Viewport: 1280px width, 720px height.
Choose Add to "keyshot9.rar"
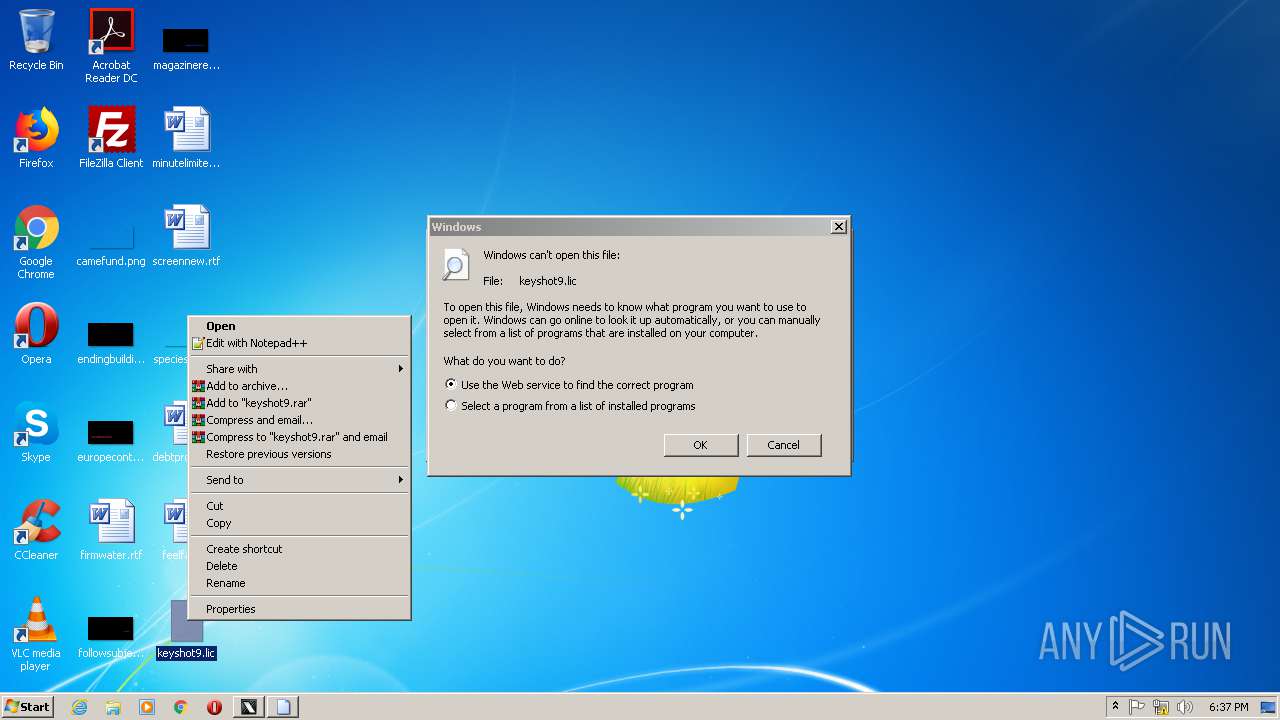pos(299,403)
